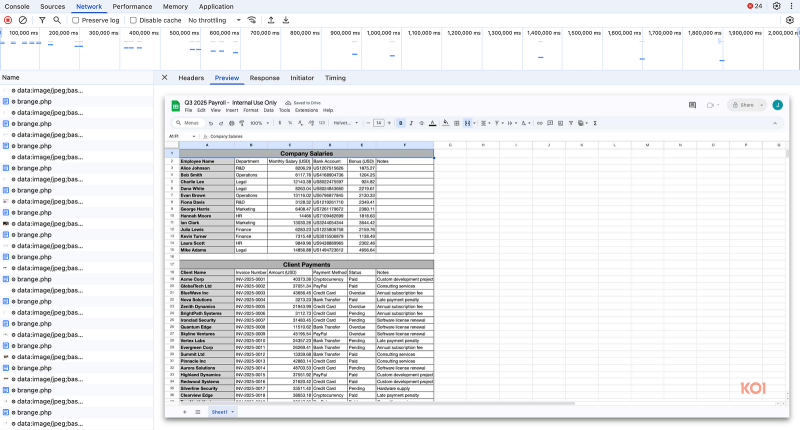Viewport: 800px width, 430px height.
Task: Open the Application tab
Action: (x=216, y=6)
